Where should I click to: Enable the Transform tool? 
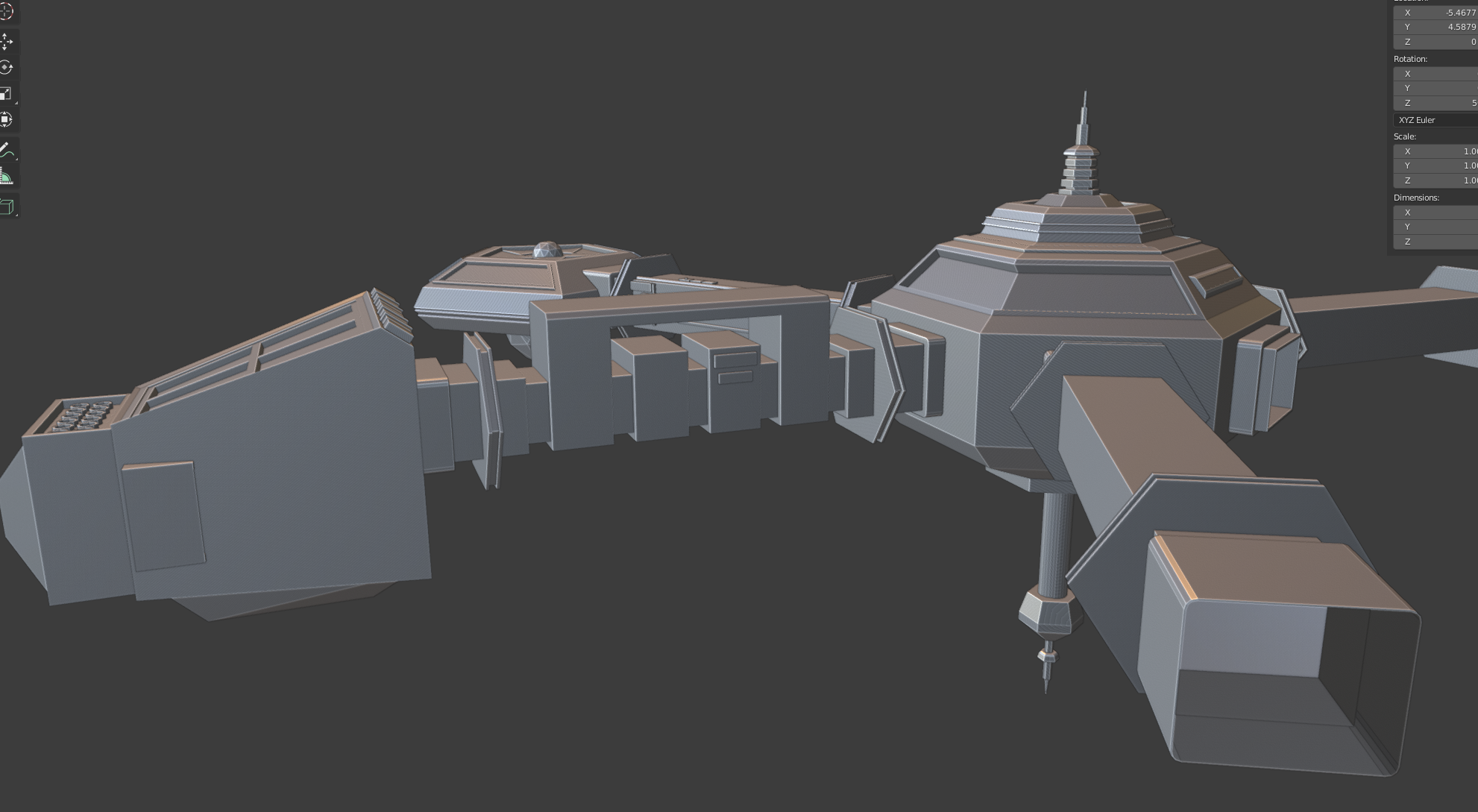(6, 119)
